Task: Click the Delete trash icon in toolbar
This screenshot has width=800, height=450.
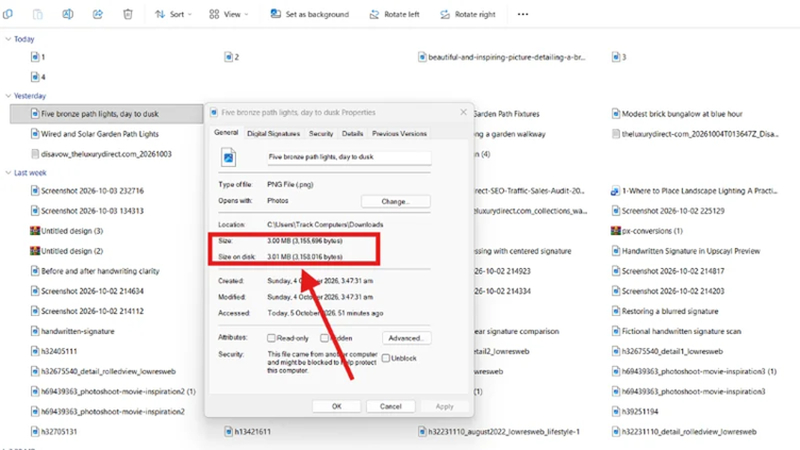Action: 128,14
